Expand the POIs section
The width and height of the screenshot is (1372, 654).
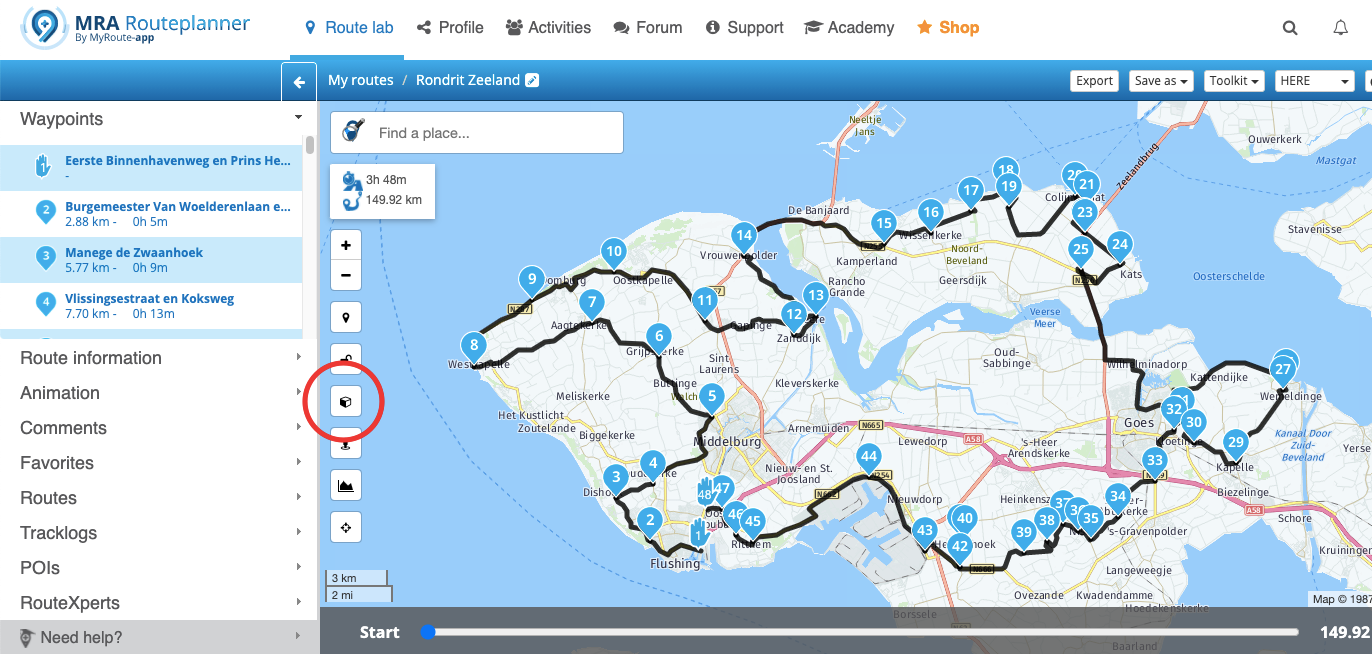coord(160,568)
